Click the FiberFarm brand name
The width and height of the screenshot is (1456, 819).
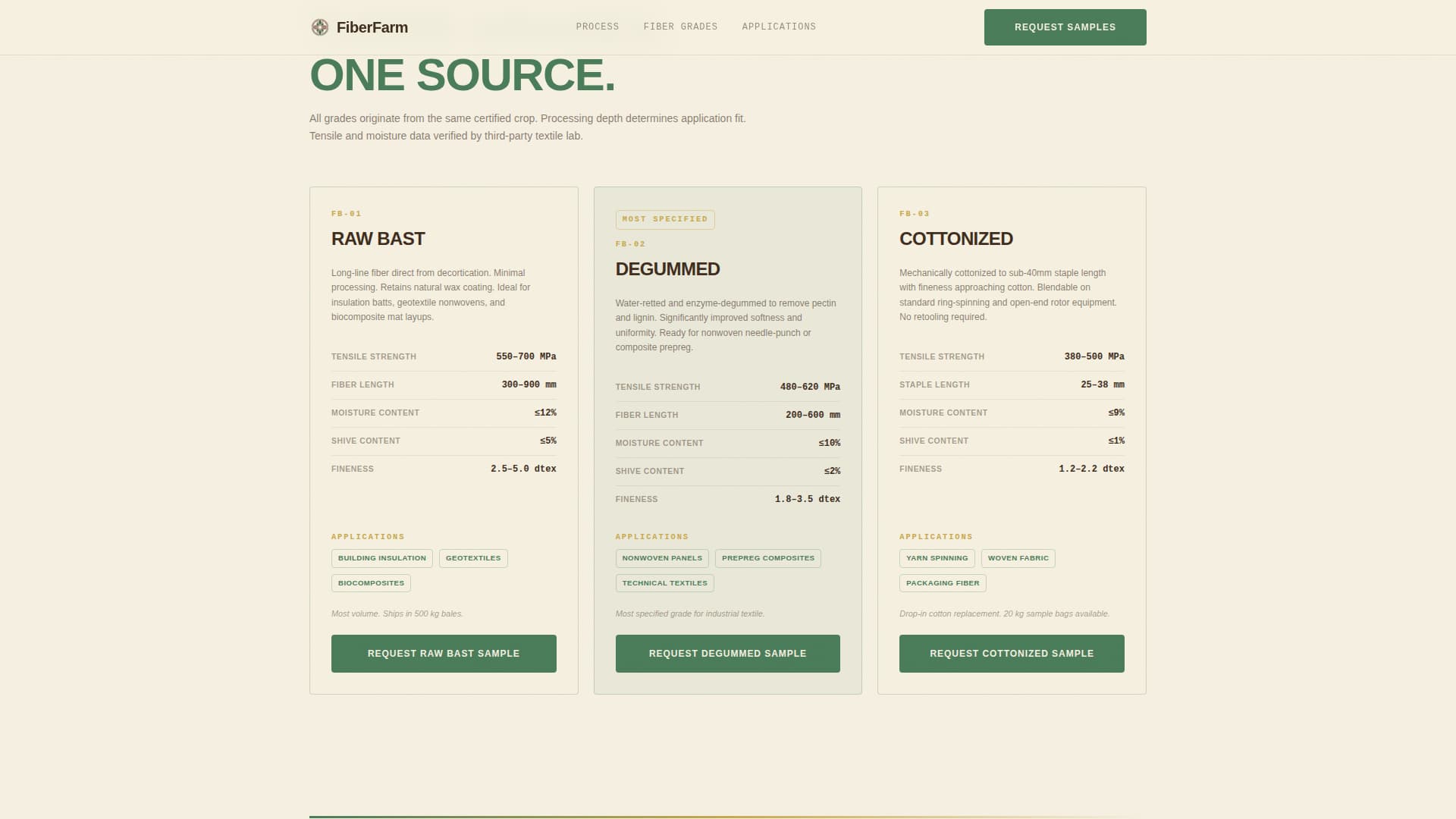(372, 27)
